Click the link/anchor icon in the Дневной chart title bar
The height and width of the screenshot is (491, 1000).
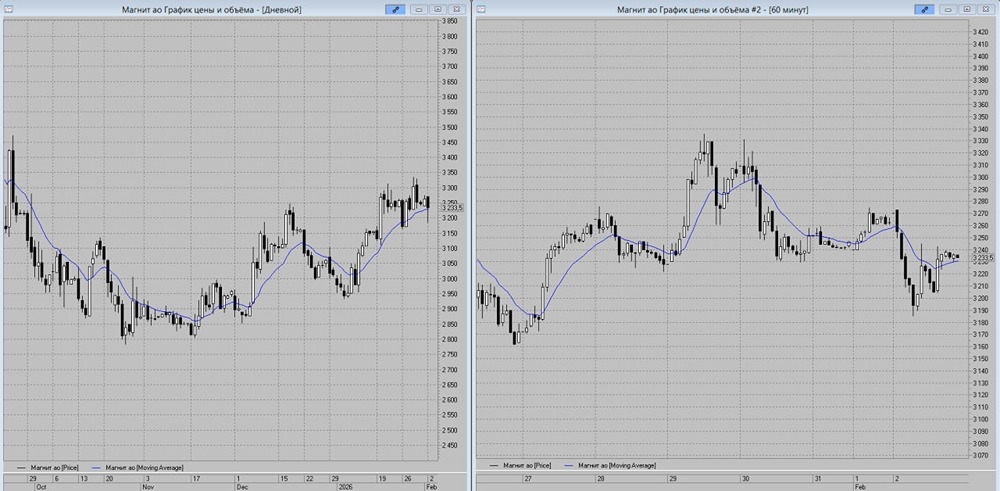click(x=395, y=10)
